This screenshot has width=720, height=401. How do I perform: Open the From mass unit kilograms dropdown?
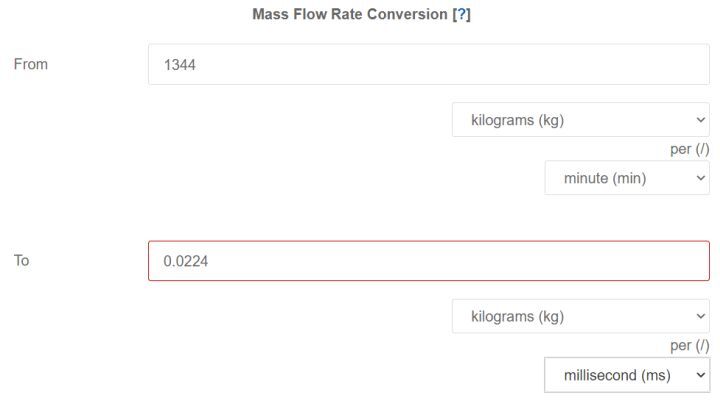point(580,120)
